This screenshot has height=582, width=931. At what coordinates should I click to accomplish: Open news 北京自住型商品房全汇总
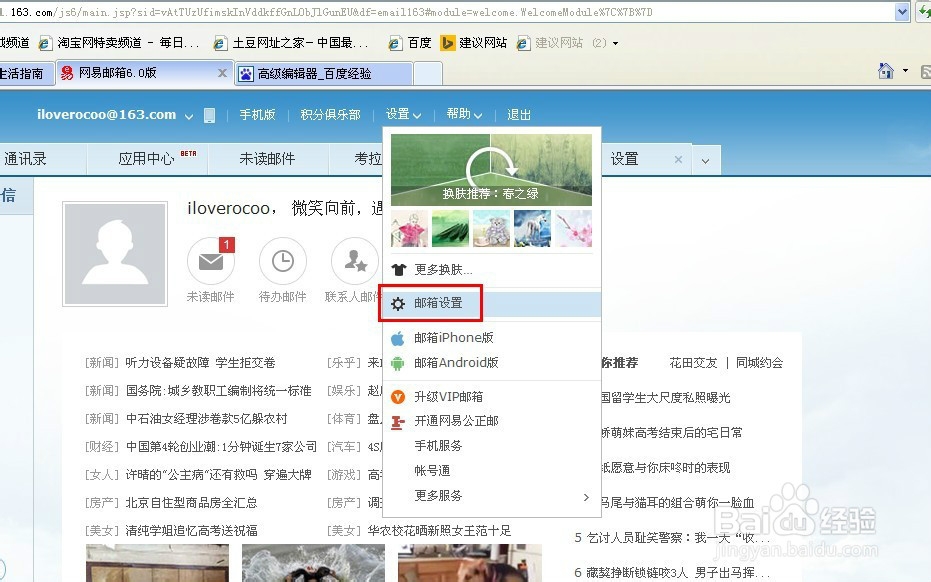(x=191, y=503)
